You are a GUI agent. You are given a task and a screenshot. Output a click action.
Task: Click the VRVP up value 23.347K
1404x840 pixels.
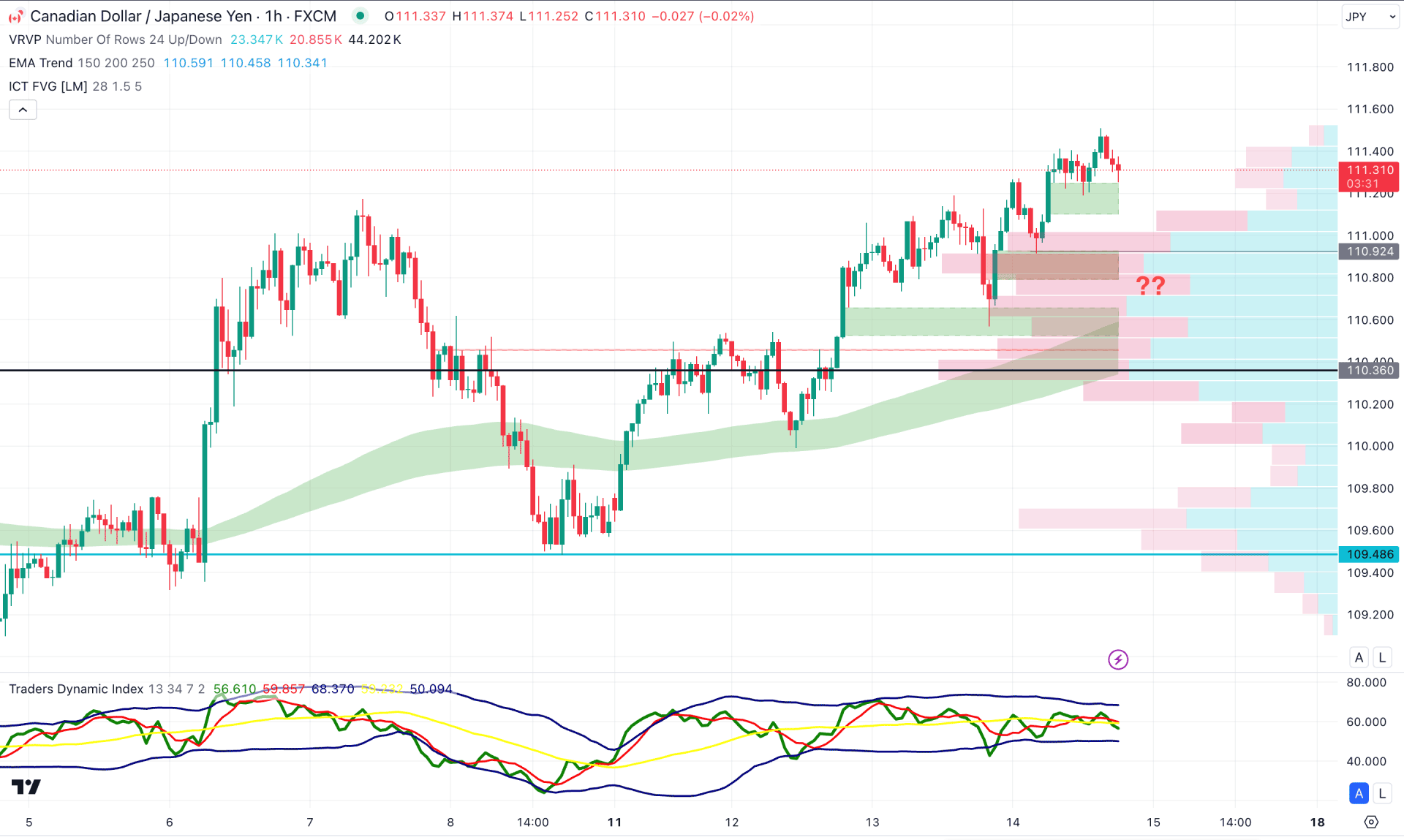click(x=257, y=39)
